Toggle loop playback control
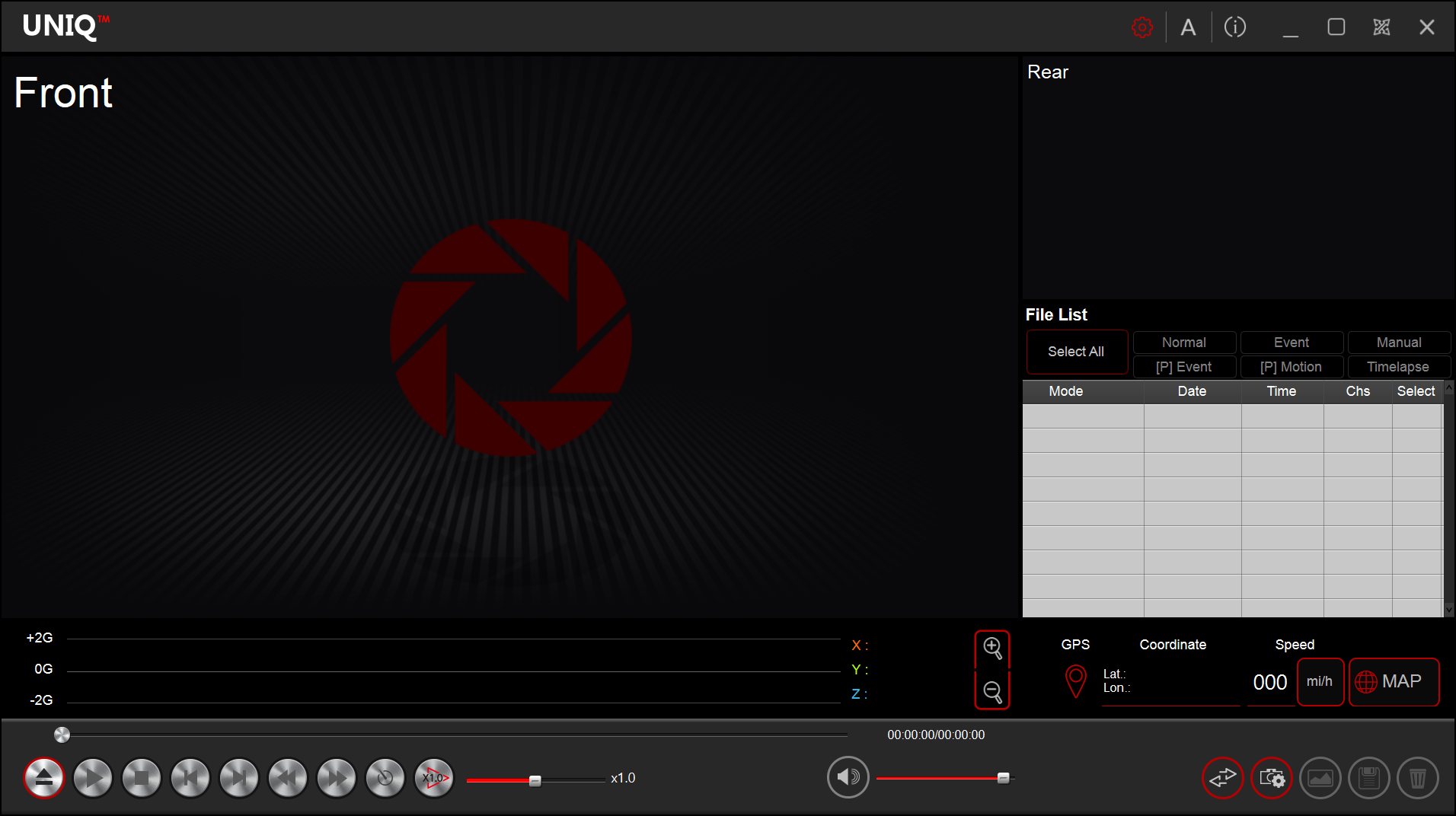The height and width of the screenshot is (816, 1456). coord(385,778)
